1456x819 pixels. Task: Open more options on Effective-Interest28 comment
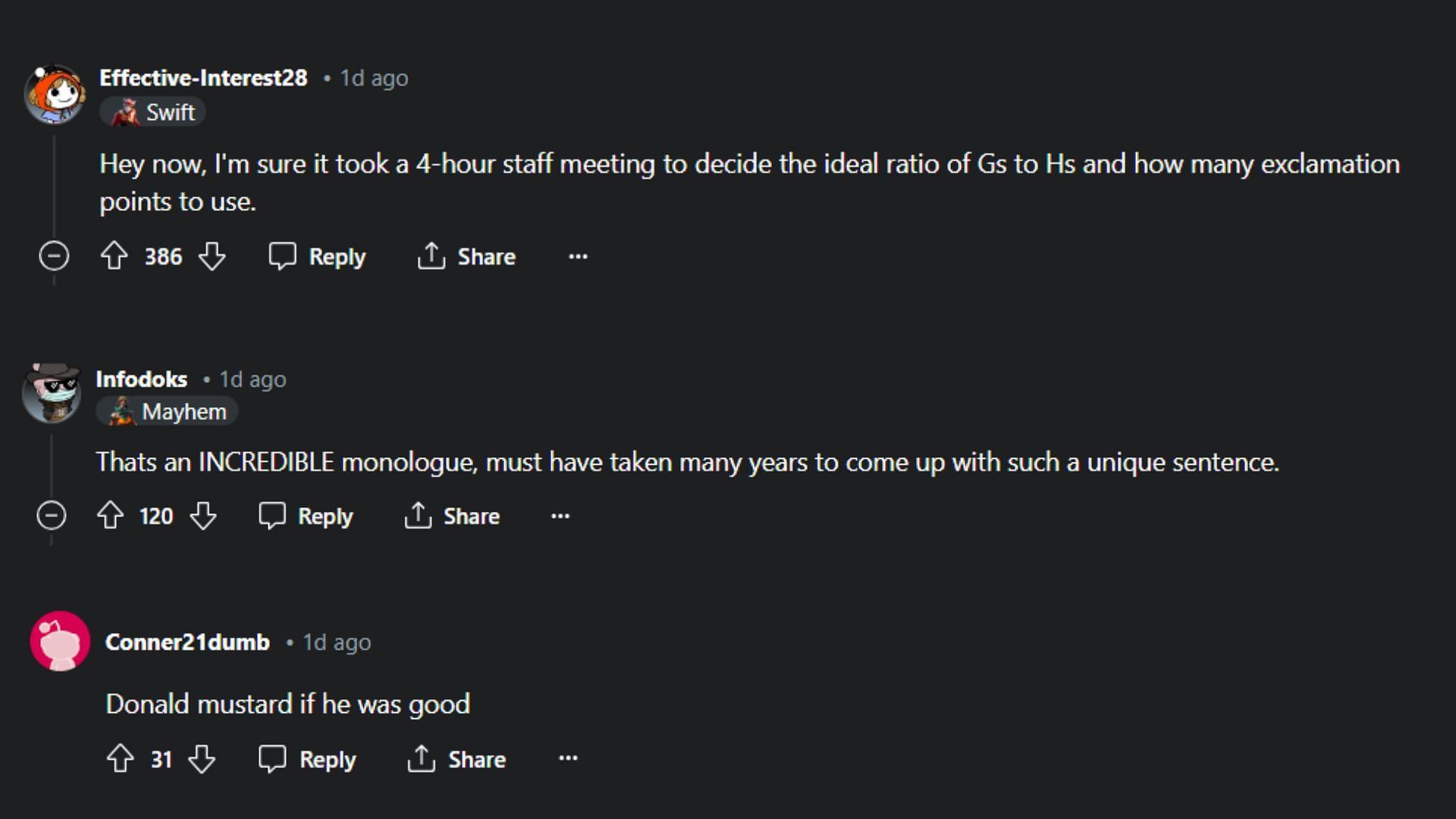578,256
